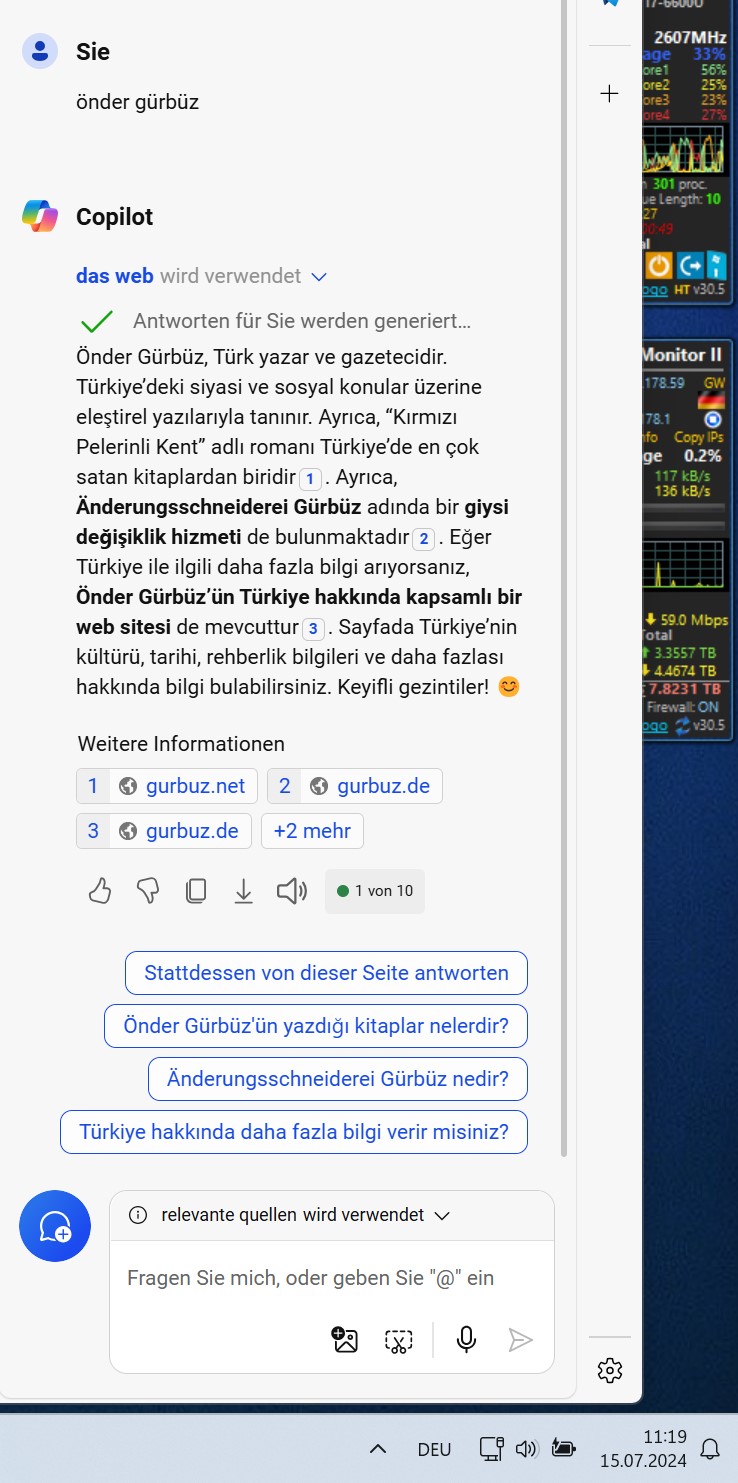Click the blue logoff arrow icon in gadget
The image size is (738, 1483).
coord(690,265)
